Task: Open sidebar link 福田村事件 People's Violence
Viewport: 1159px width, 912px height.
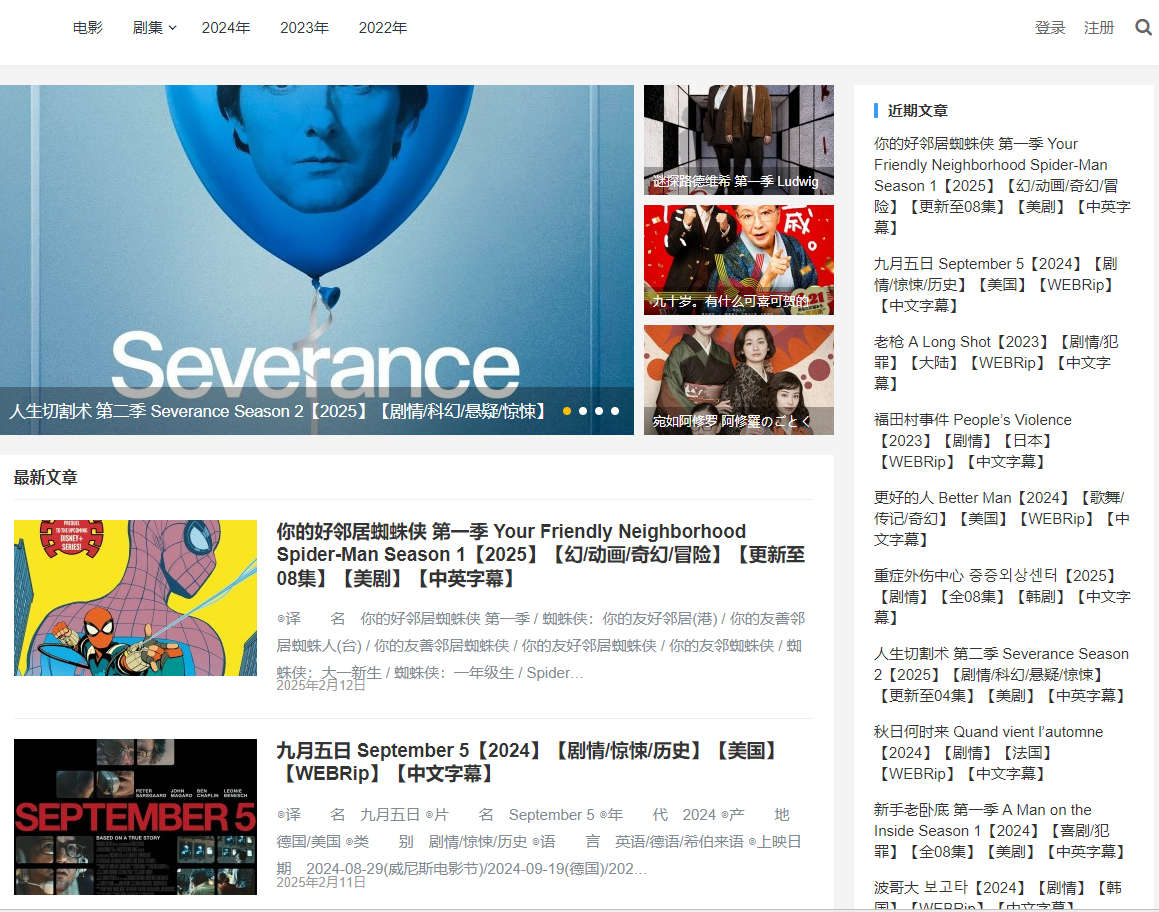Action: click(x=972, y=440)
